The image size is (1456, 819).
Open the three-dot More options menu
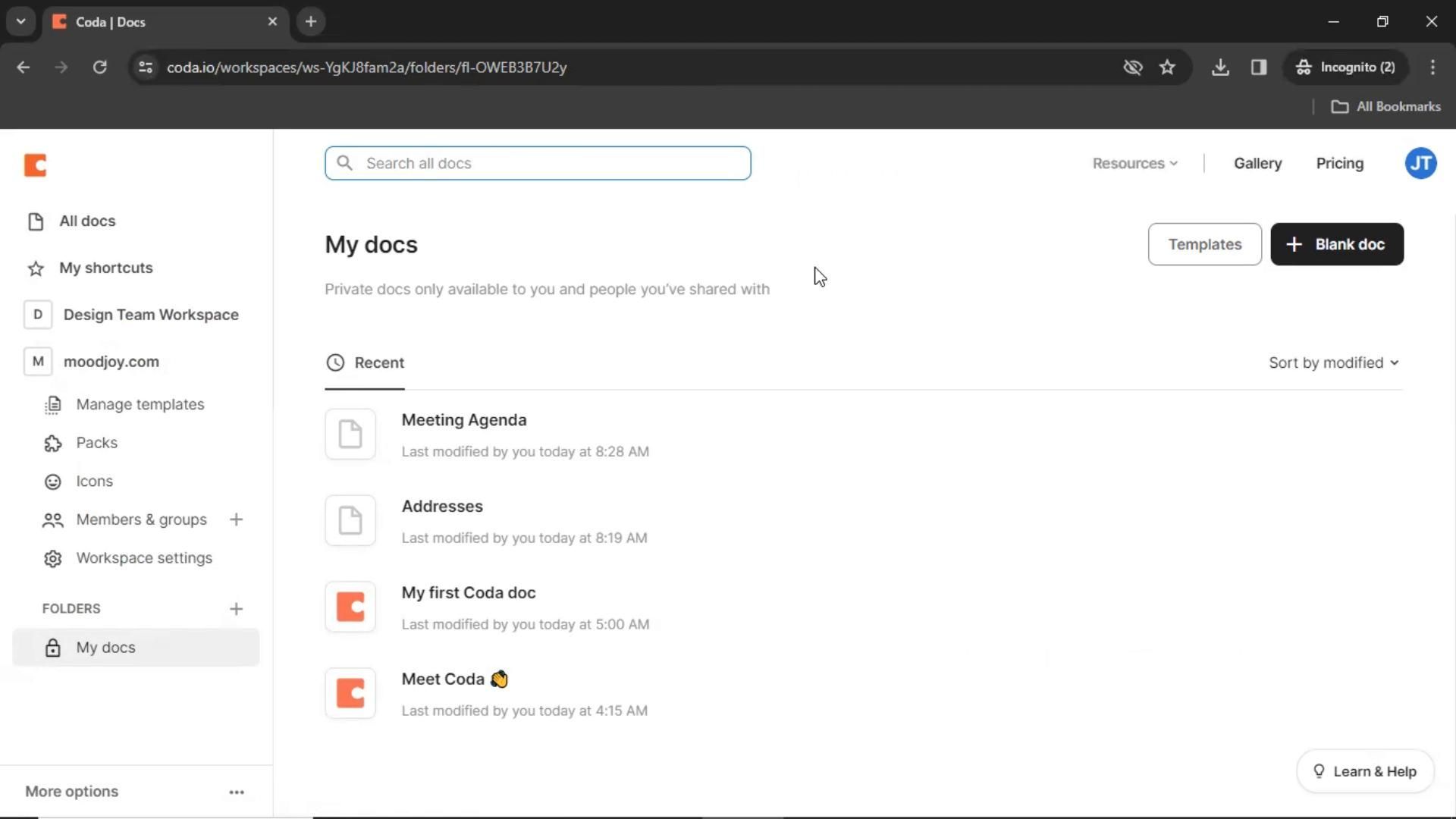pos(237,792)
